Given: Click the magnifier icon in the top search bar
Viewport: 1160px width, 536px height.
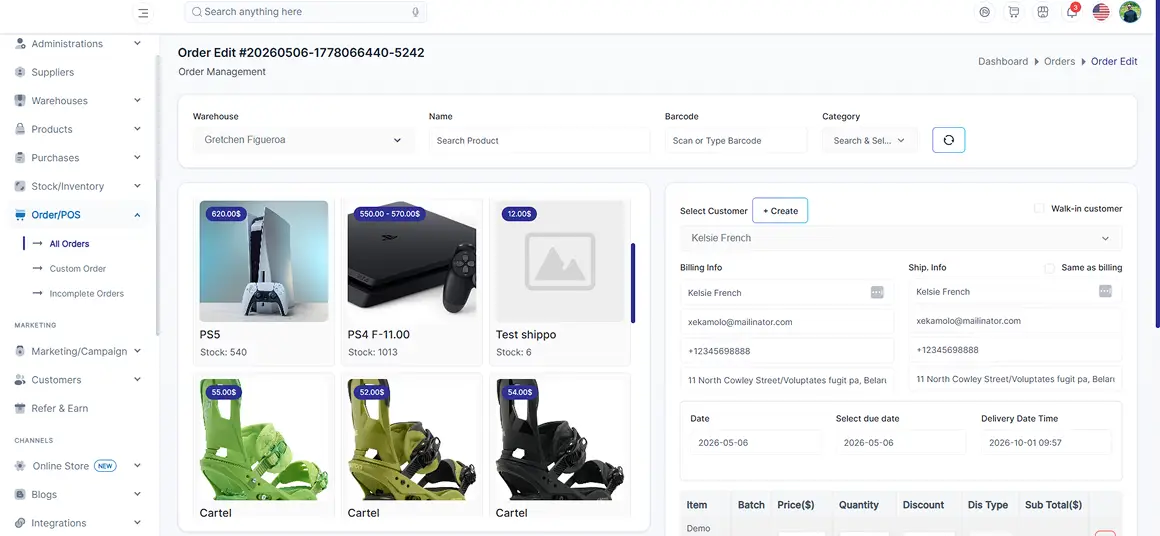Looking at the screenshot, I should [x=197, y=12].
